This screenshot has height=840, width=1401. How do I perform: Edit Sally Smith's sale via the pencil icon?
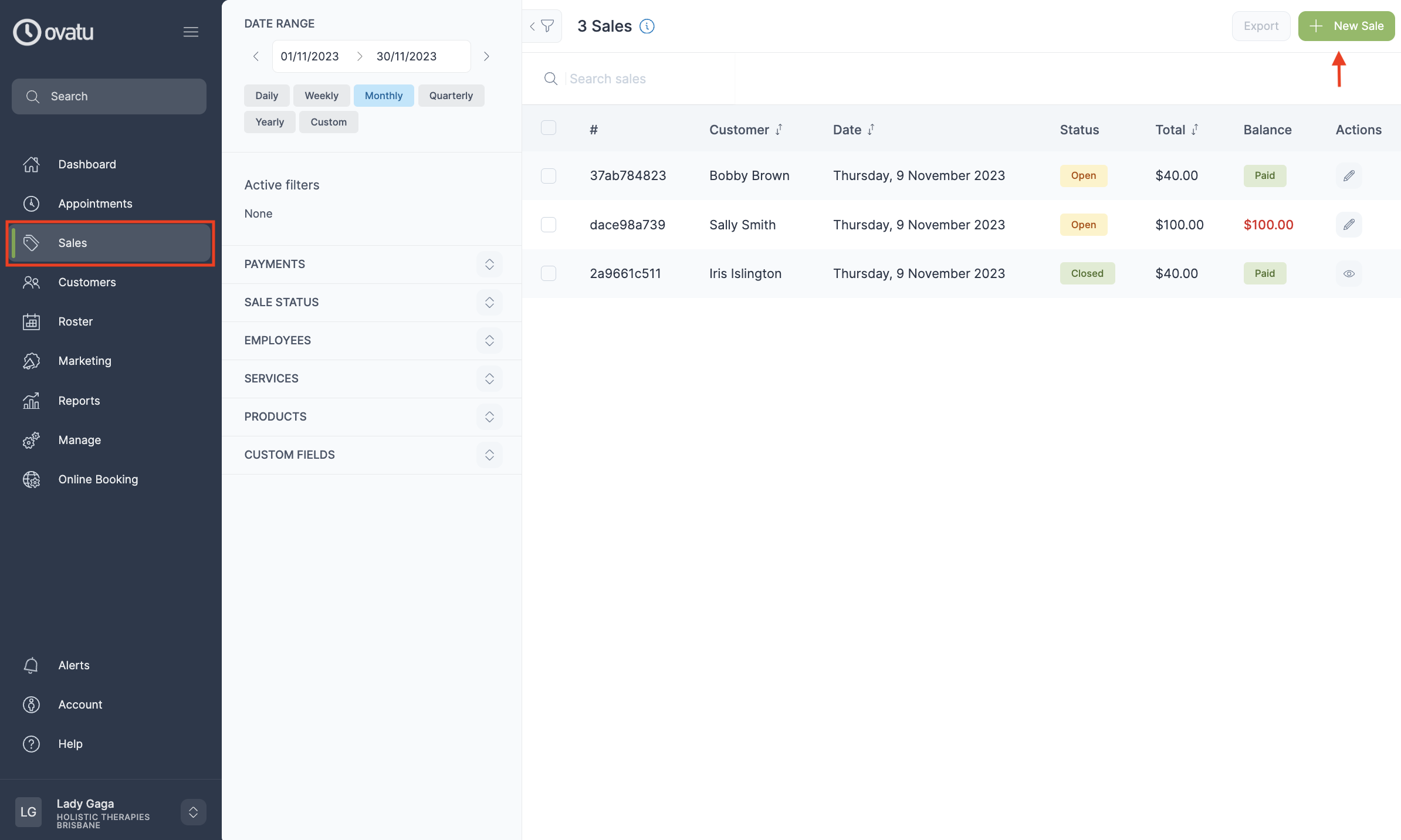click(x=1348, y=225)
